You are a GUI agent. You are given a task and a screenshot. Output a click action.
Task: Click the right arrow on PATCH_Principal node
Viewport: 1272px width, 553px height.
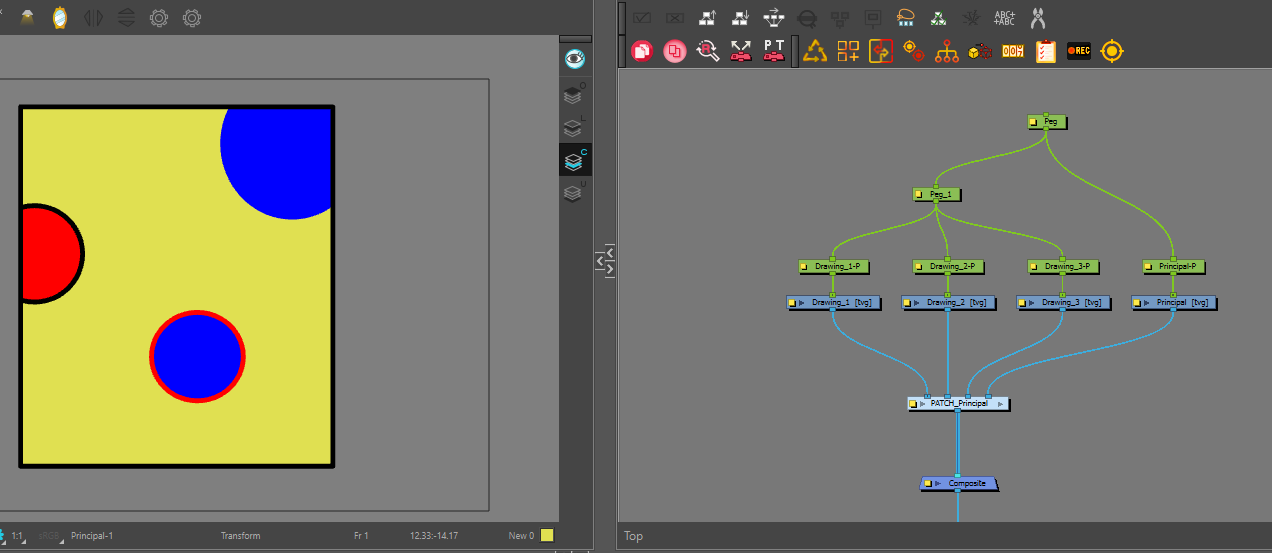tap(1000, 404)
